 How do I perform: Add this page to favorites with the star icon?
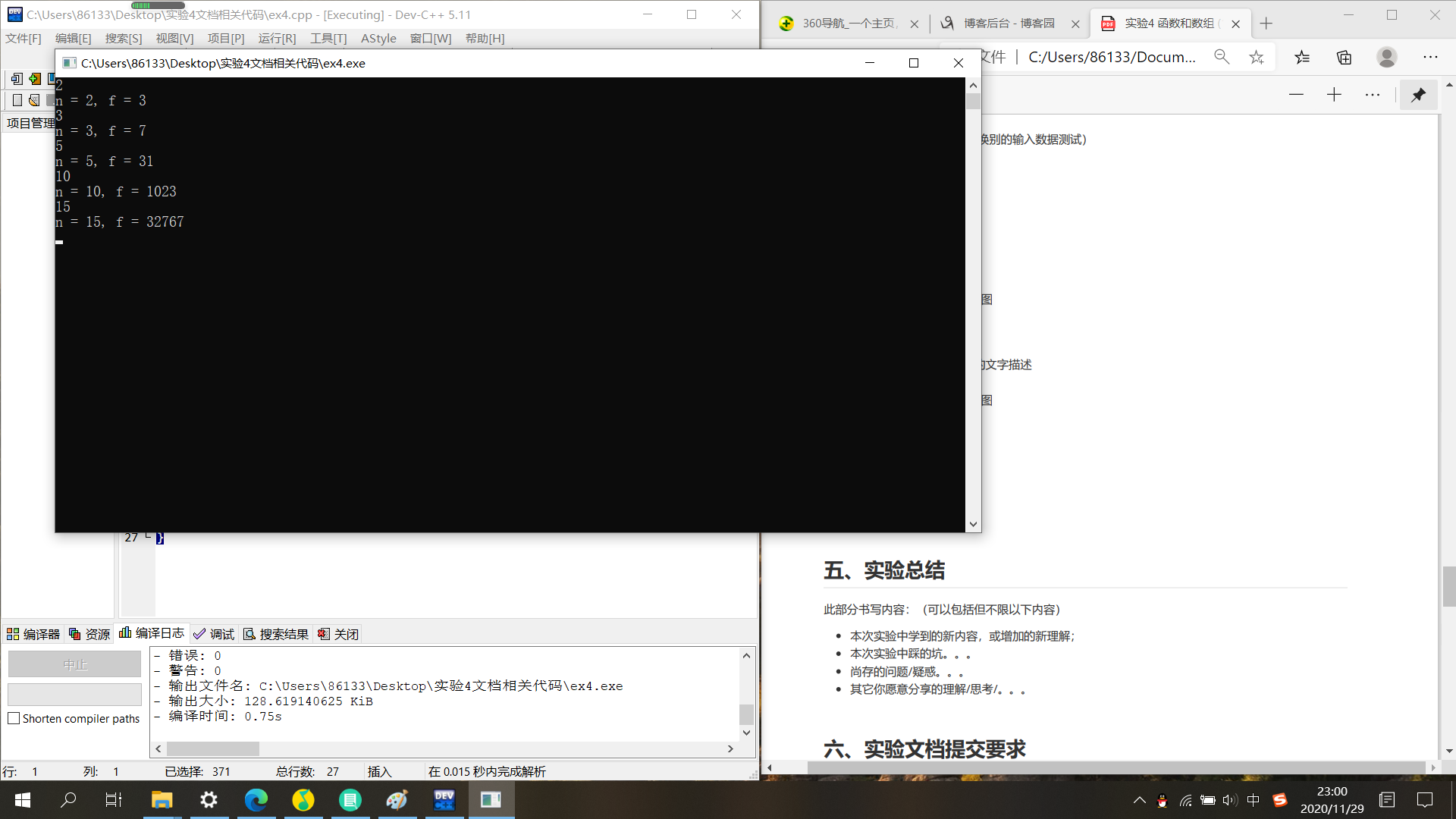pyautogui.click(x=1257, y=57)
